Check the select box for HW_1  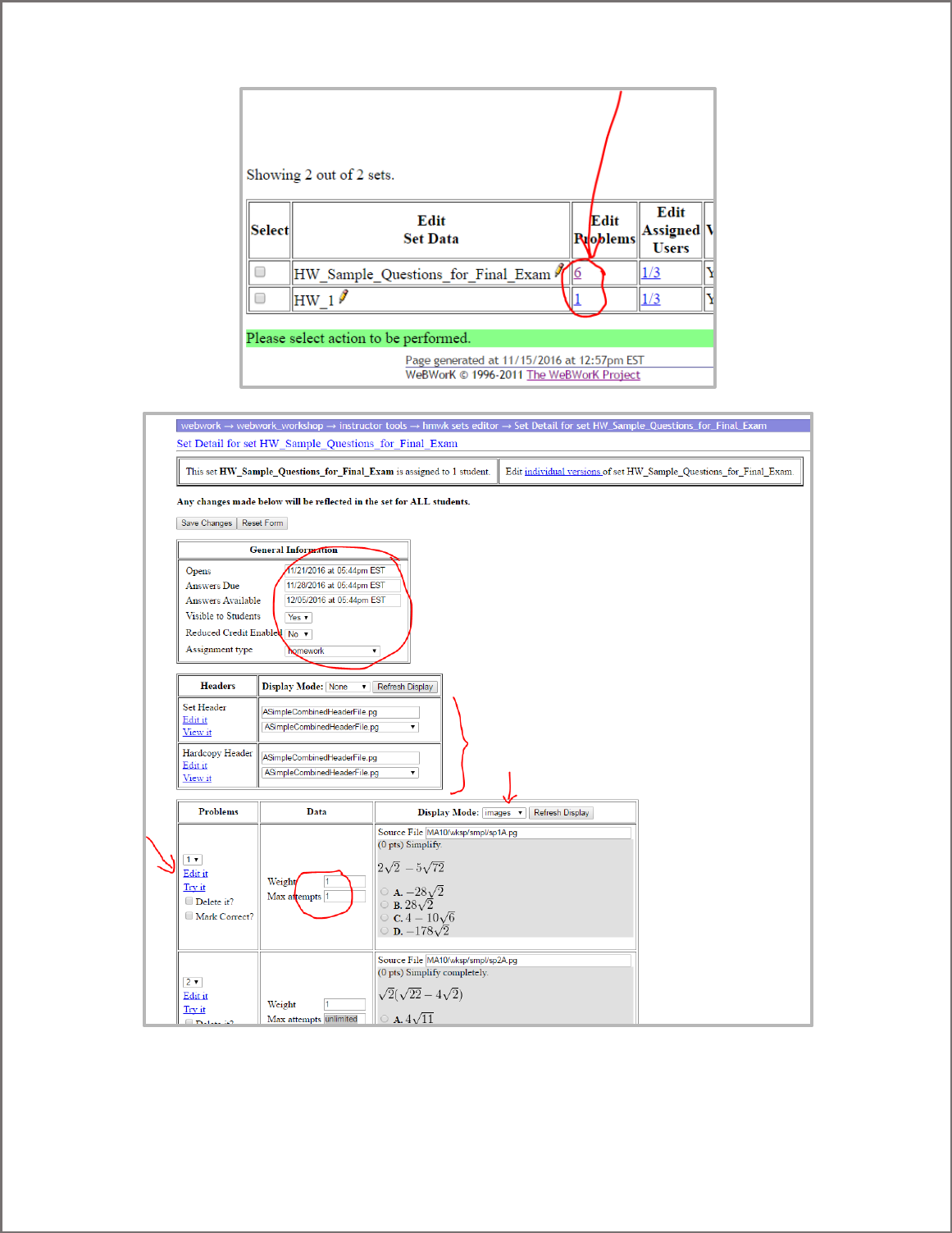click(260, 298)
